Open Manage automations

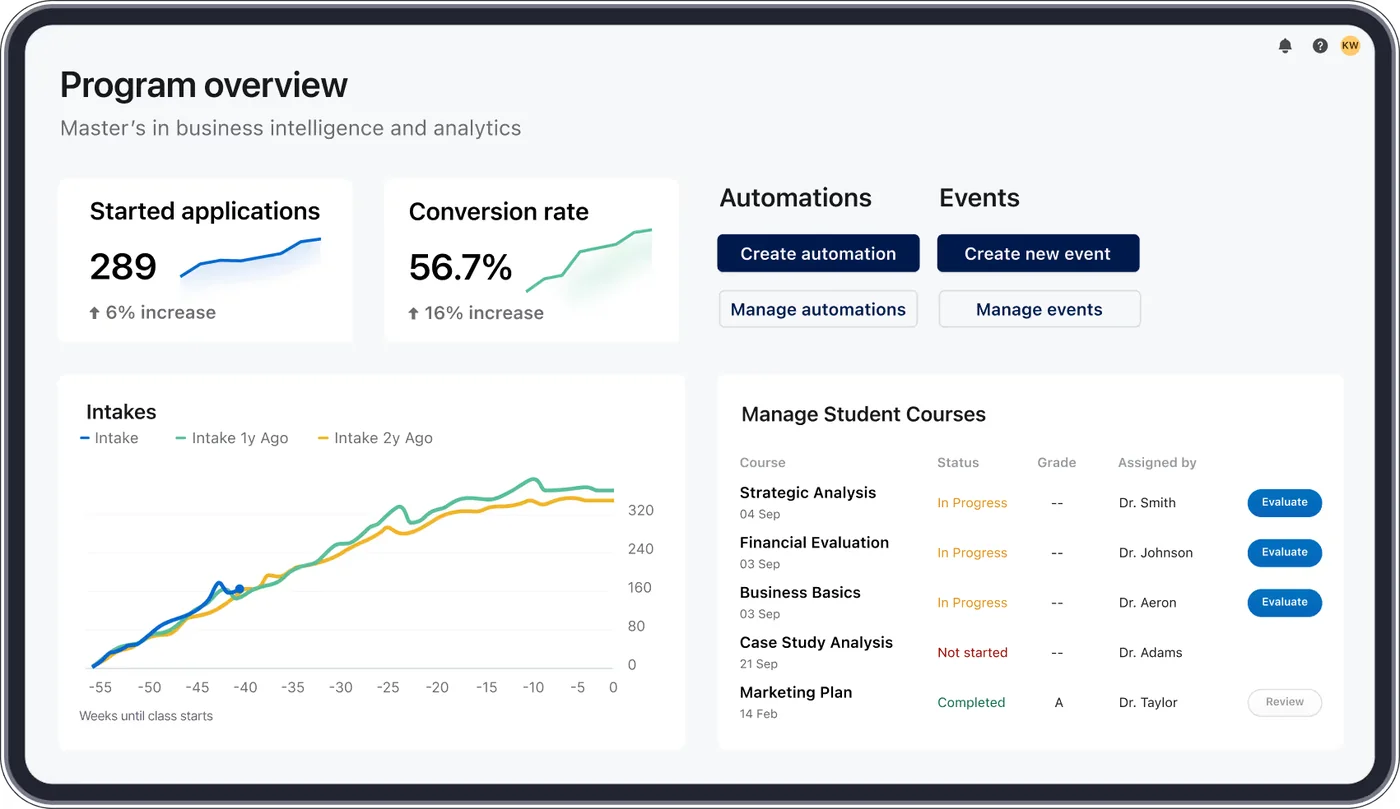coord(817,309)
